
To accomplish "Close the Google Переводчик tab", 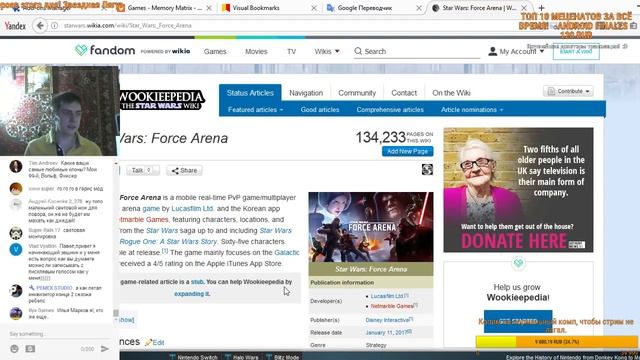I will click(x=419, y=8).
